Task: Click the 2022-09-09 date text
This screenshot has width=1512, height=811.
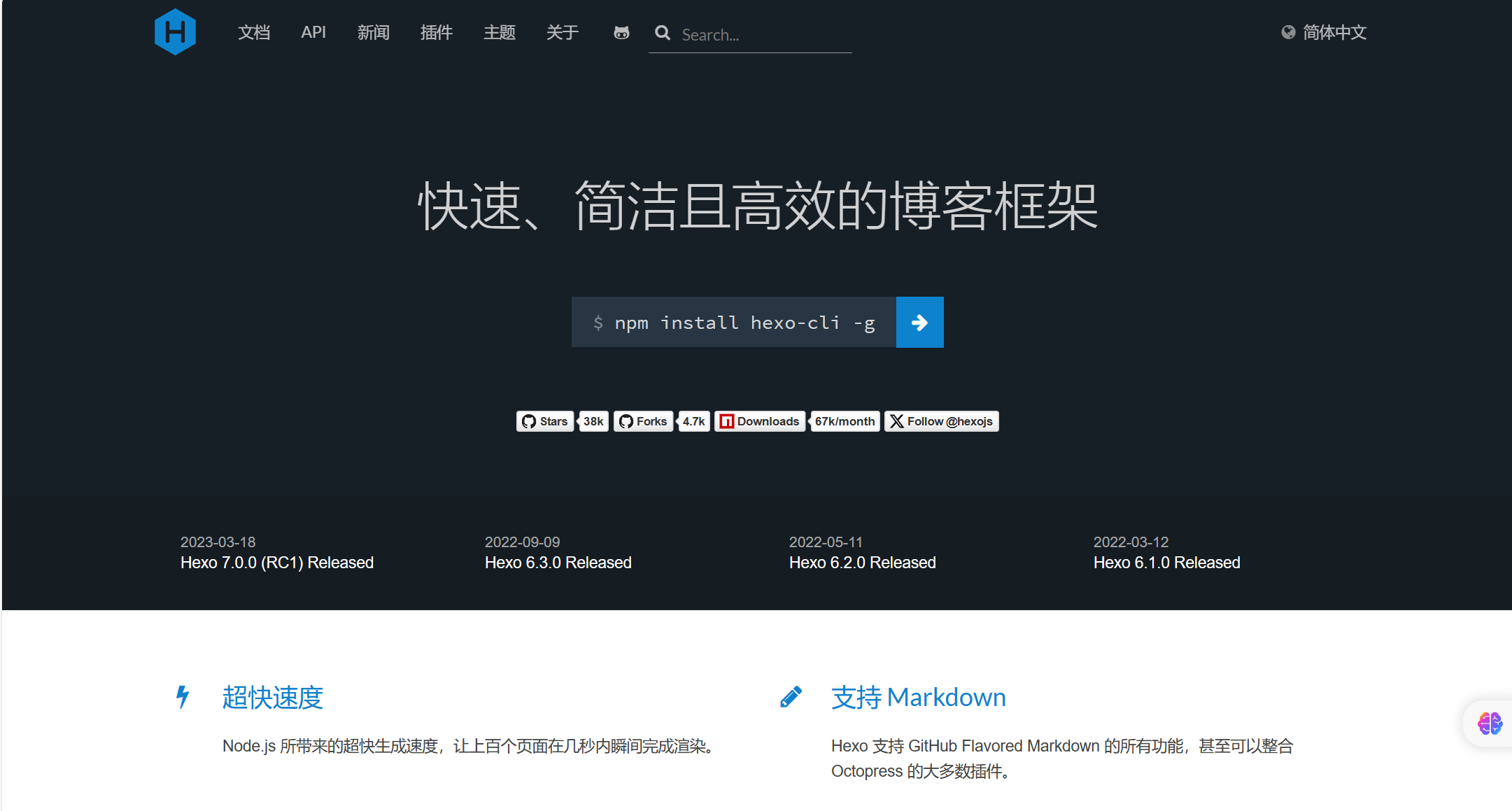Action: tap(523, 542)
